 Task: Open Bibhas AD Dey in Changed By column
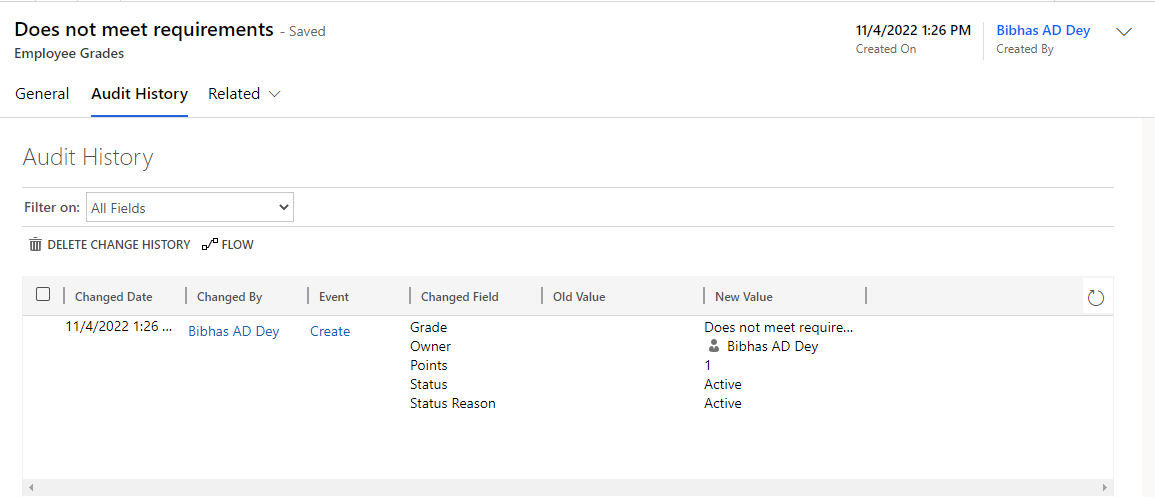coord(234,331)
